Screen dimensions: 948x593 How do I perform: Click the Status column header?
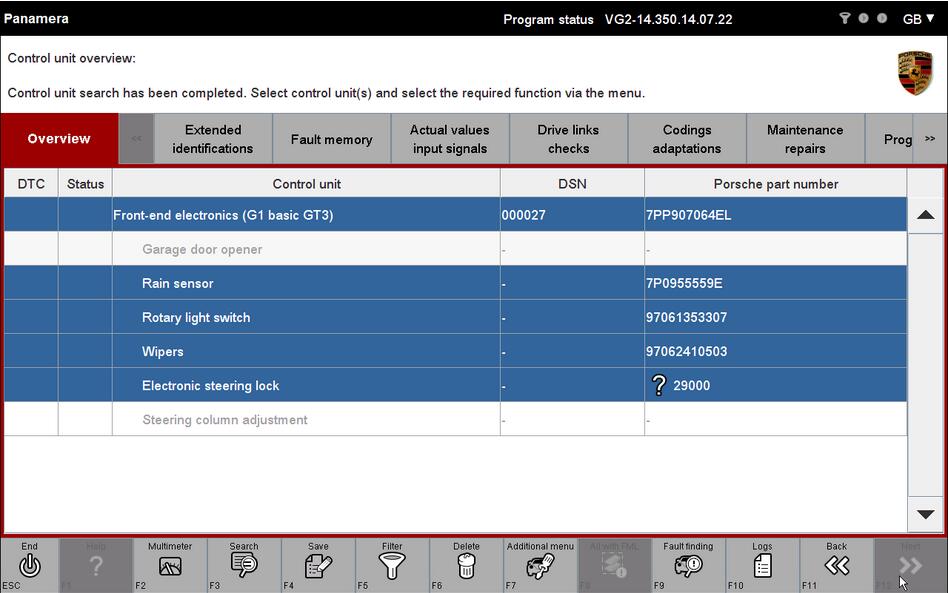coord(85,184)
